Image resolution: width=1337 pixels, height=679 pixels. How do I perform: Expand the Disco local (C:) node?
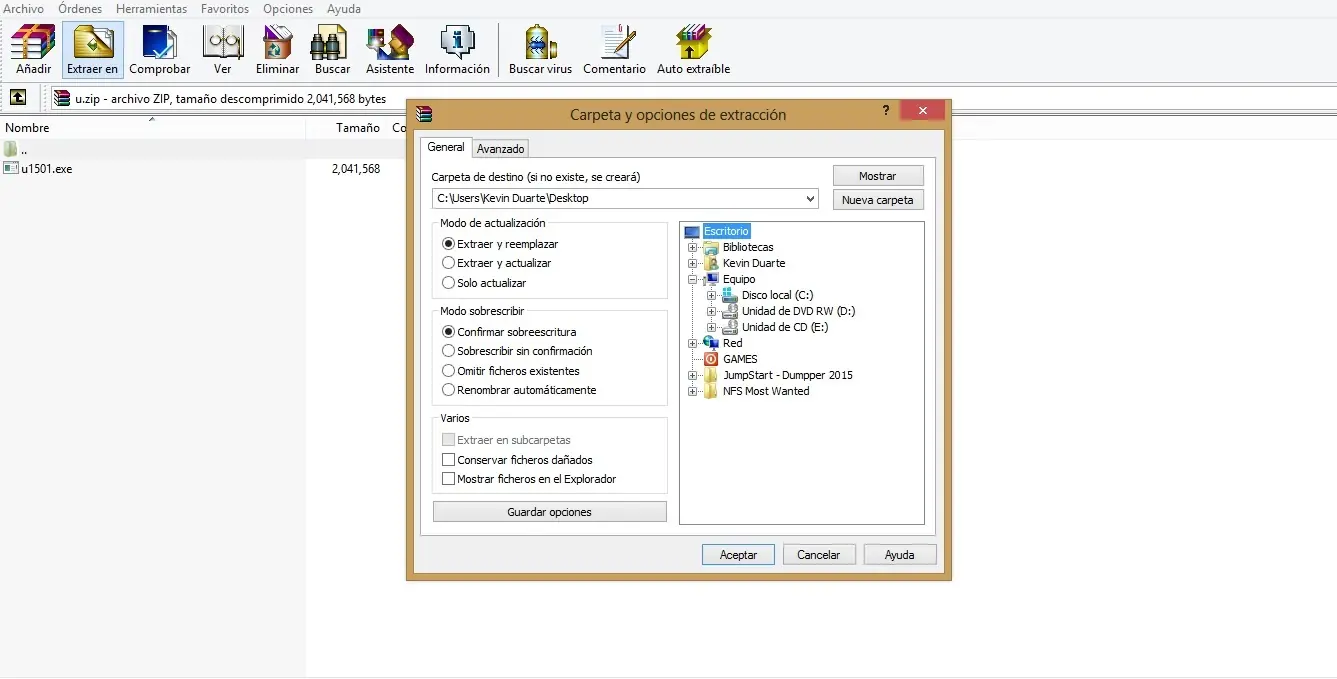coord(711,296)
